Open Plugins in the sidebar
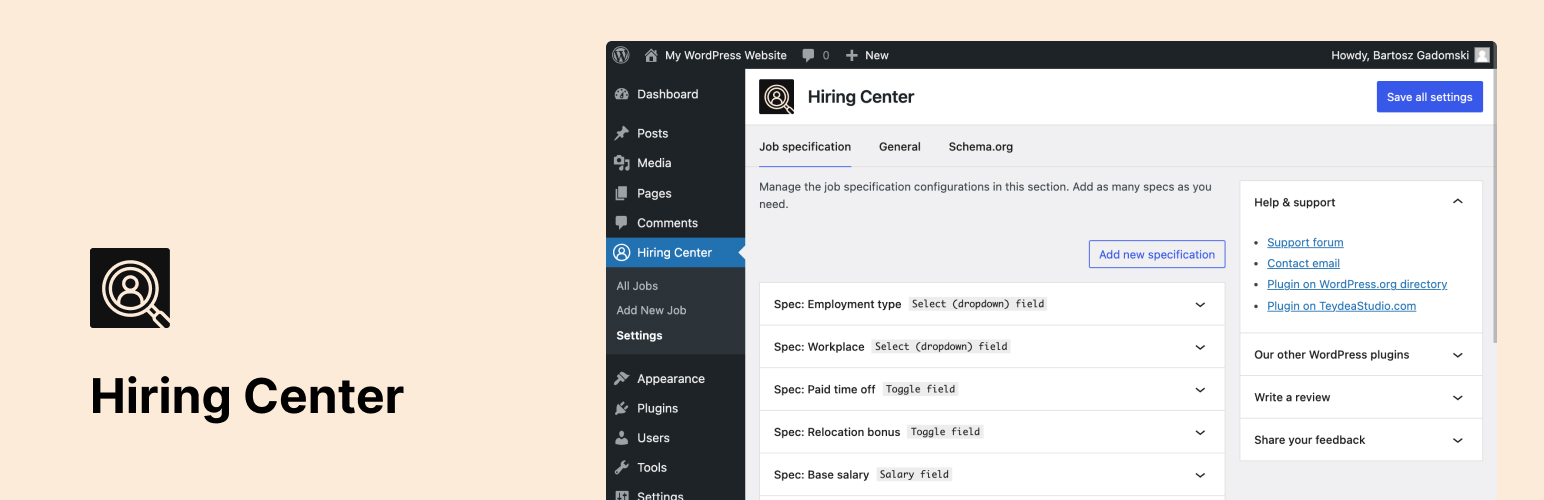Viewport: 1544px width, 500px height. (657, 408)
